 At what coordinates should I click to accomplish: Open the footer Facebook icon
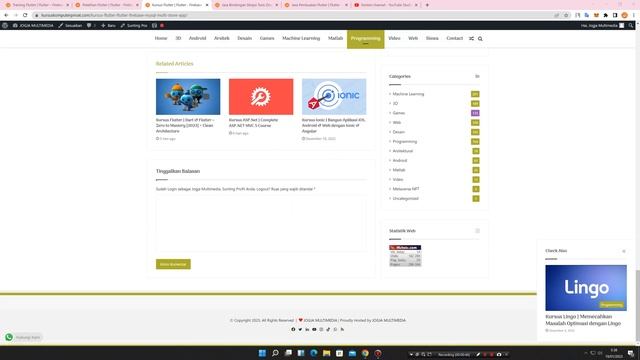click(293, 329)
